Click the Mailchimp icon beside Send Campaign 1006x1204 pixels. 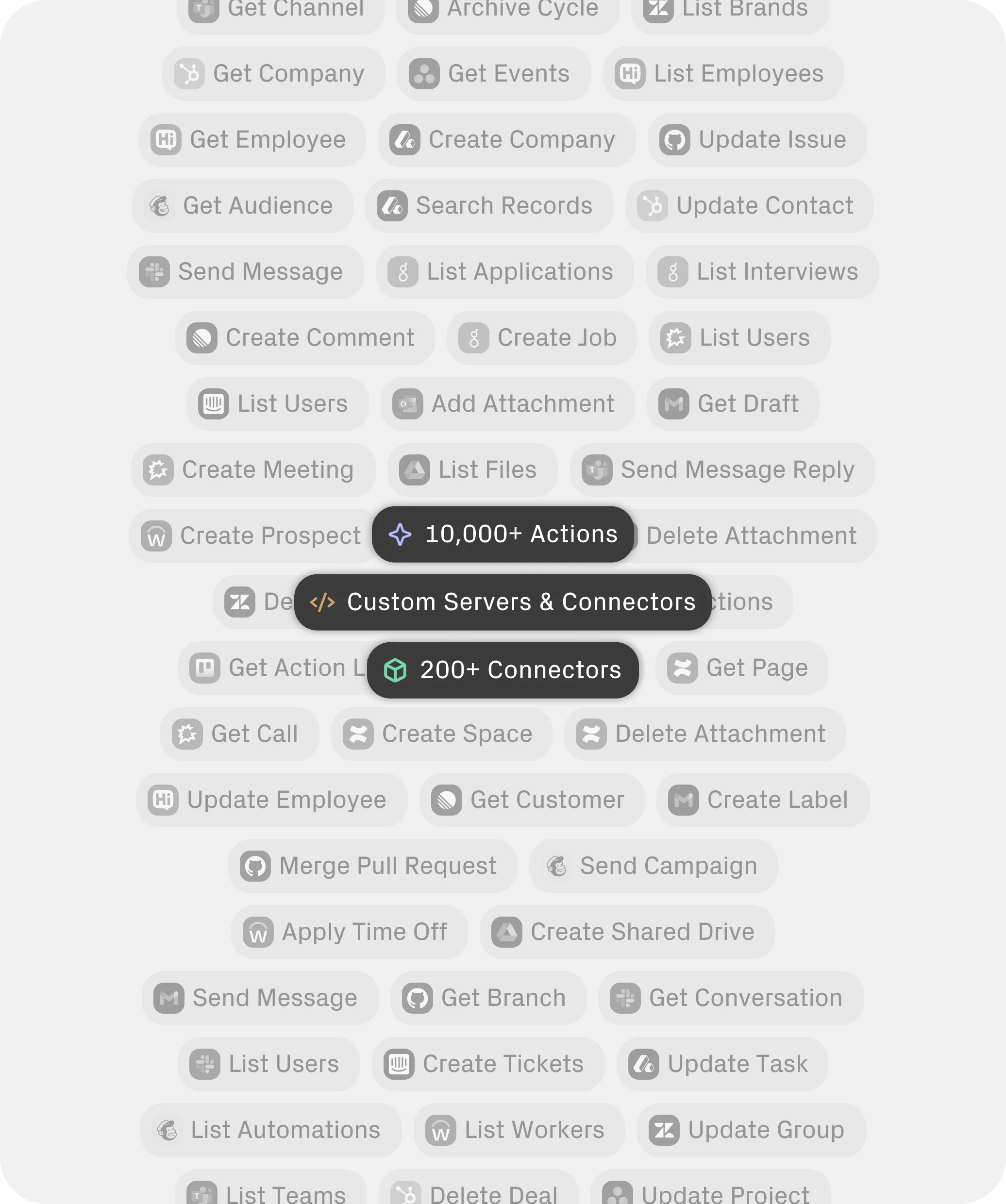coord(556,866)
